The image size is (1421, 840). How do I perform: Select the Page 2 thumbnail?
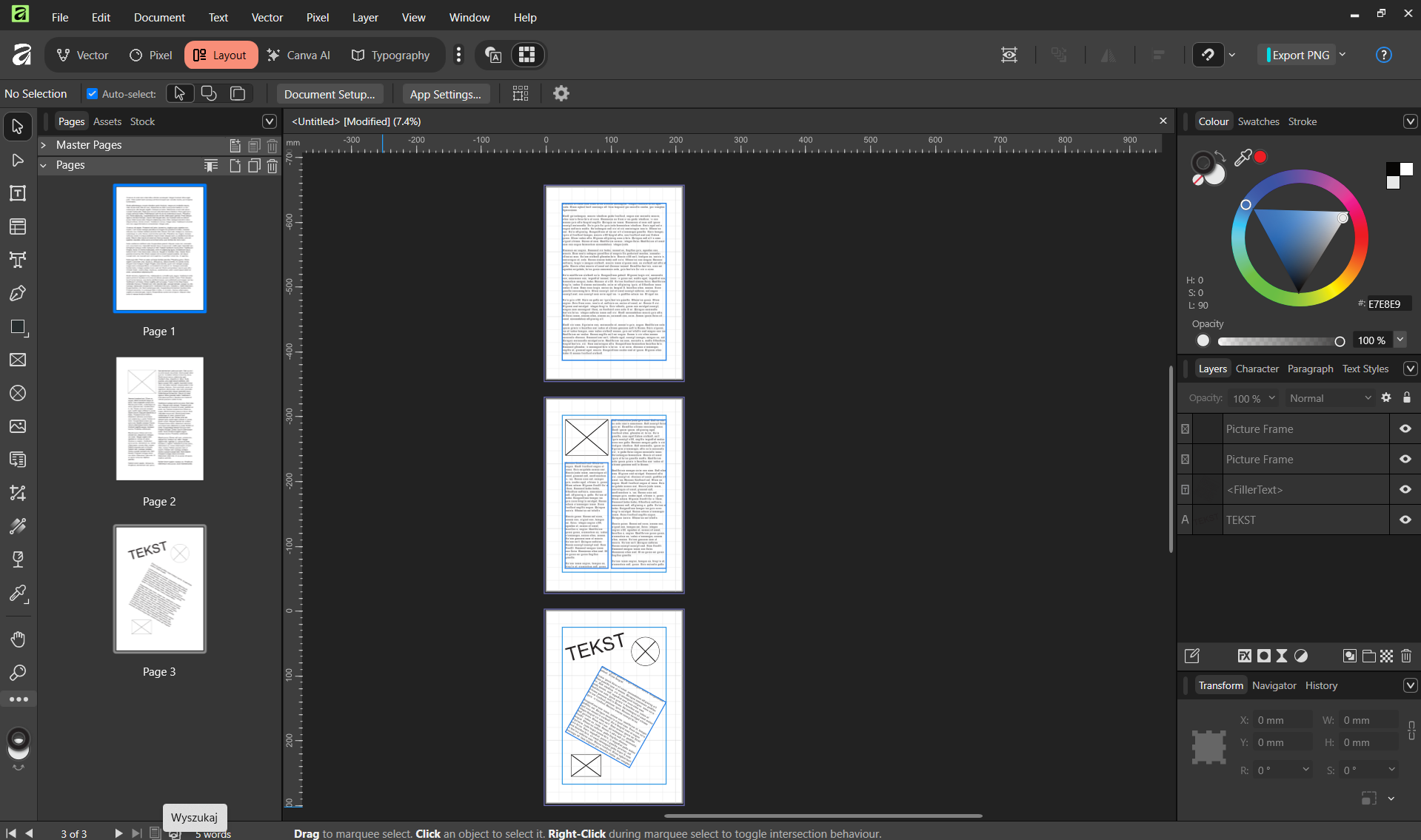pos(159,419)
